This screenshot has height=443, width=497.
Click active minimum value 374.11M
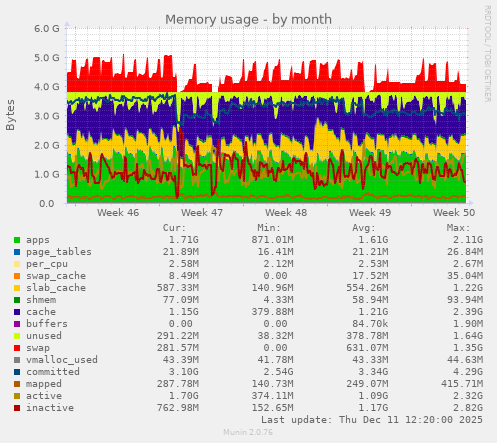(272, 396)
